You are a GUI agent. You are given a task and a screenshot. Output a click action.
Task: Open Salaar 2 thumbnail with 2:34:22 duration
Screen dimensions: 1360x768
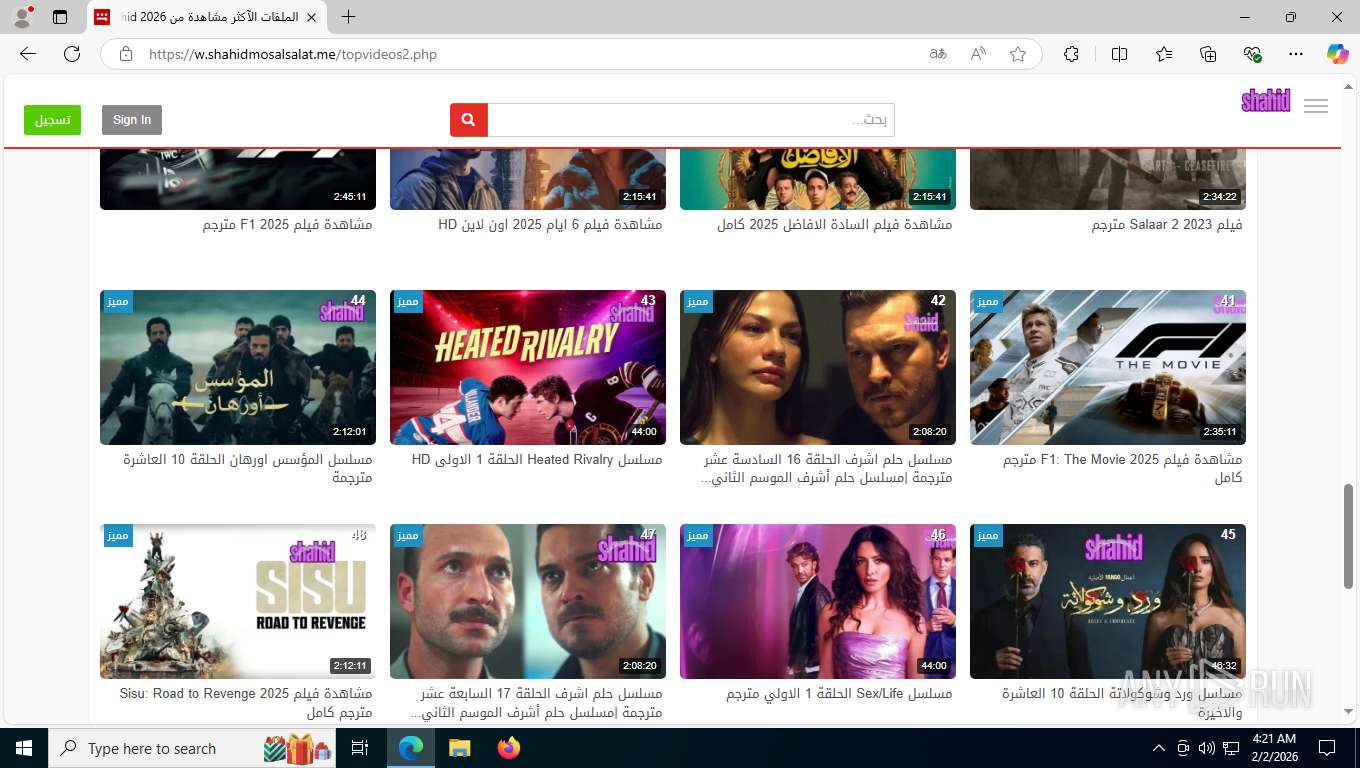1108,180
